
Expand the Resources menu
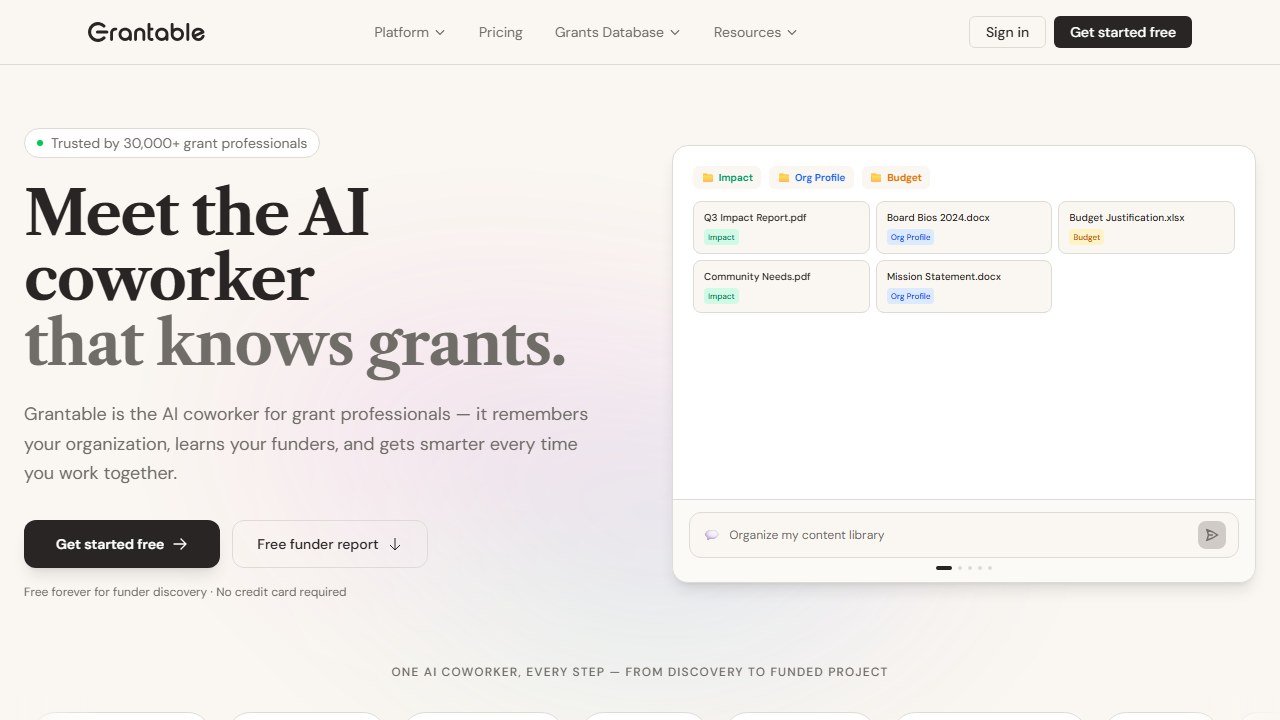pyautogui.click(x=755, y=32)
